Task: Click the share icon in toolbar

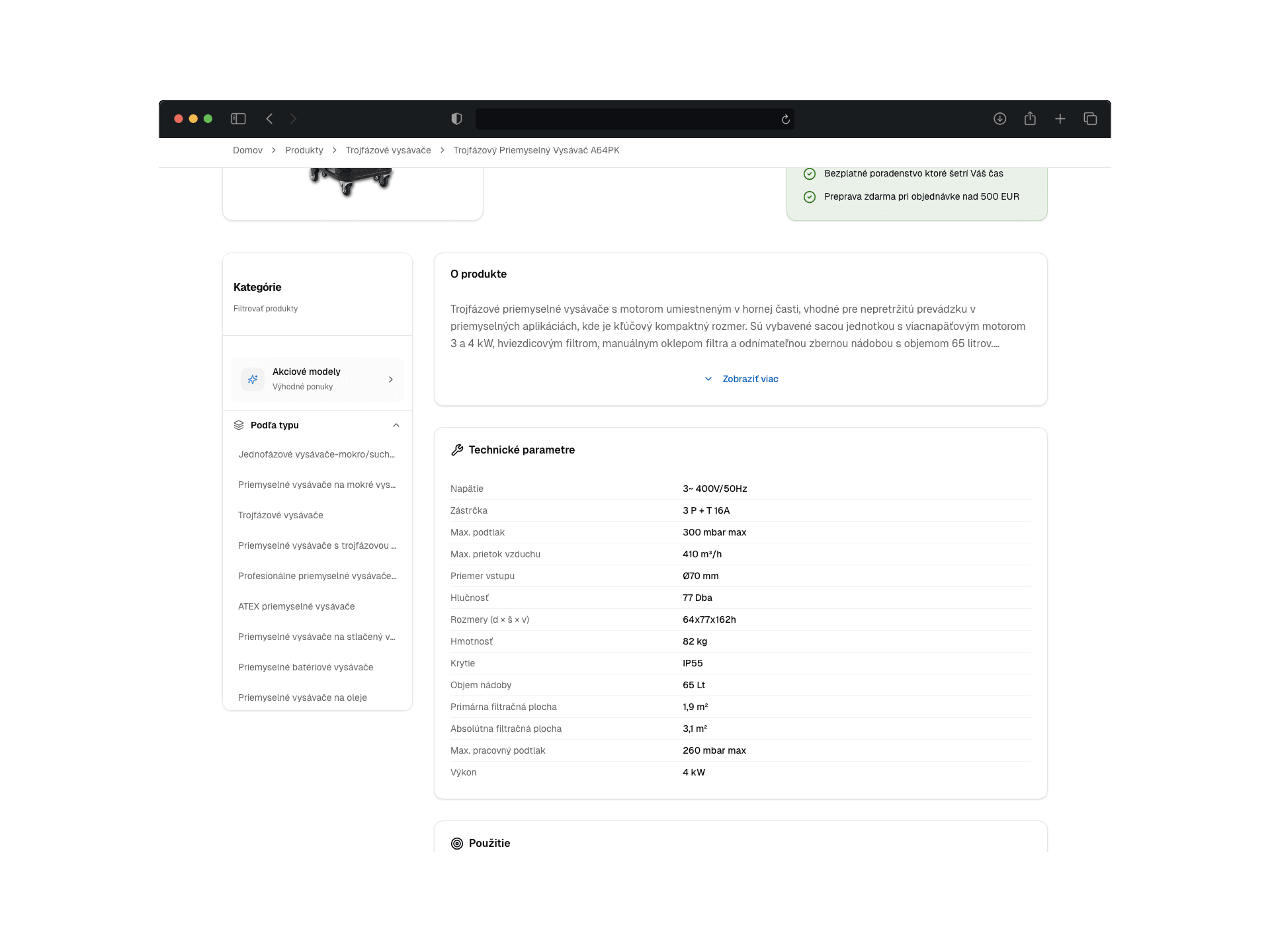Action: pyautogui.click(x=1030, y=119)
